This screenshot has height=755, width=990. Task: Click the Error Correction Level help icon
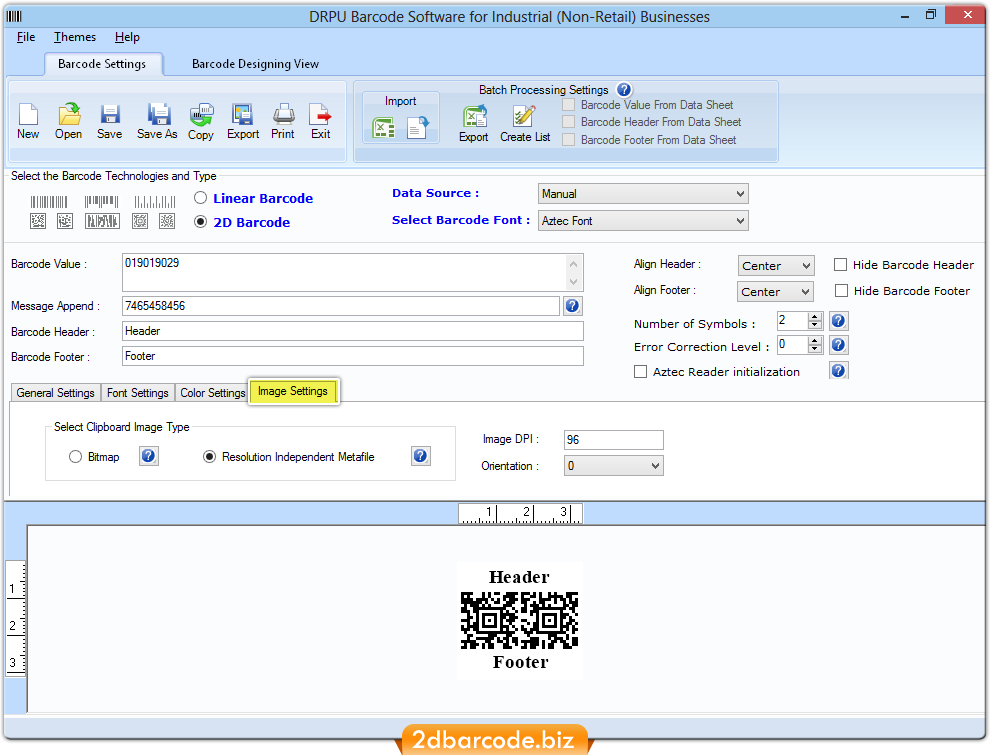coord(838,345)
